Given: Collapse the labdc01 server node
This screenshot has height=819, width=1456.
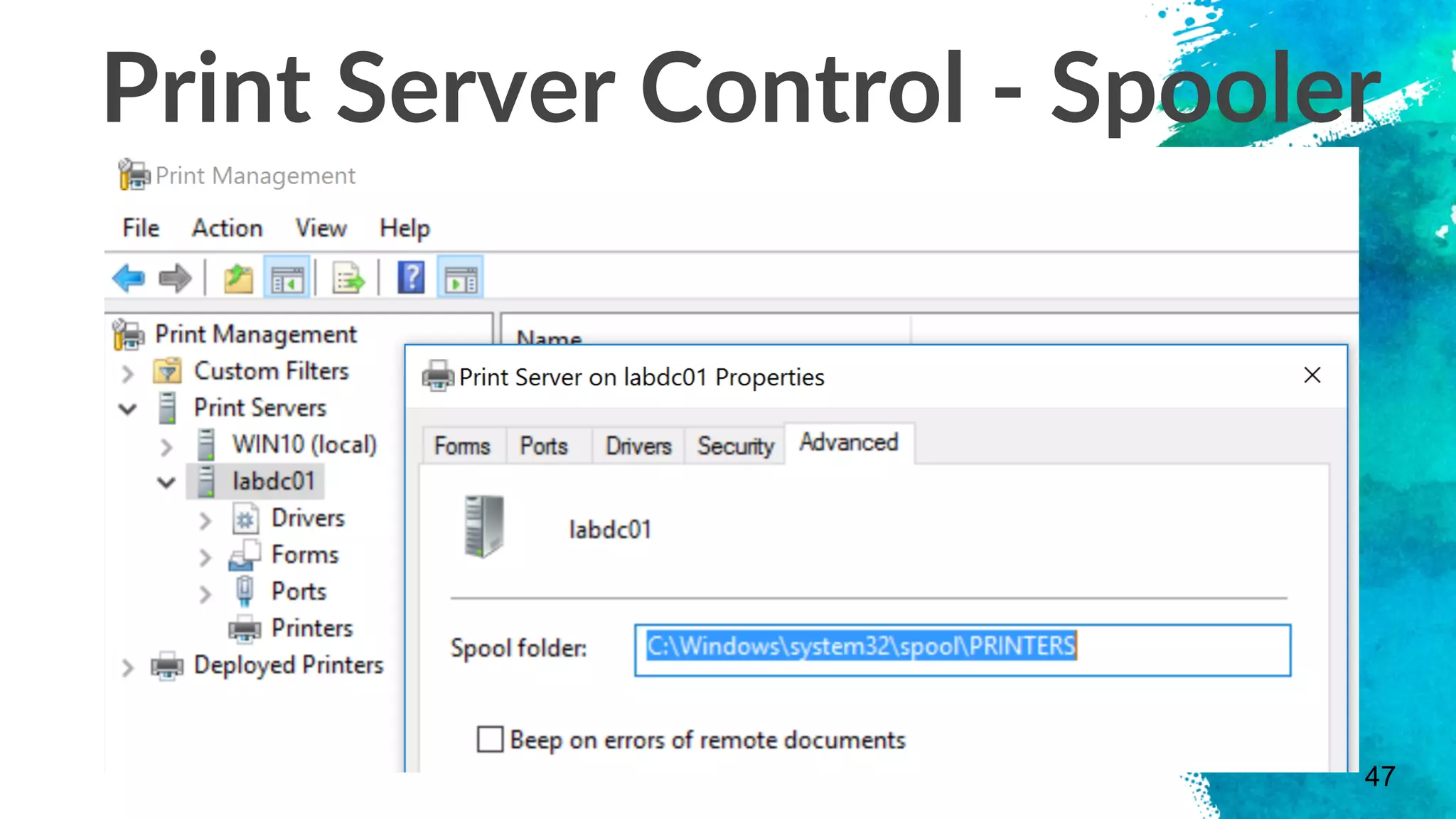Looking at the screenshot, I should tap(166, 483).
